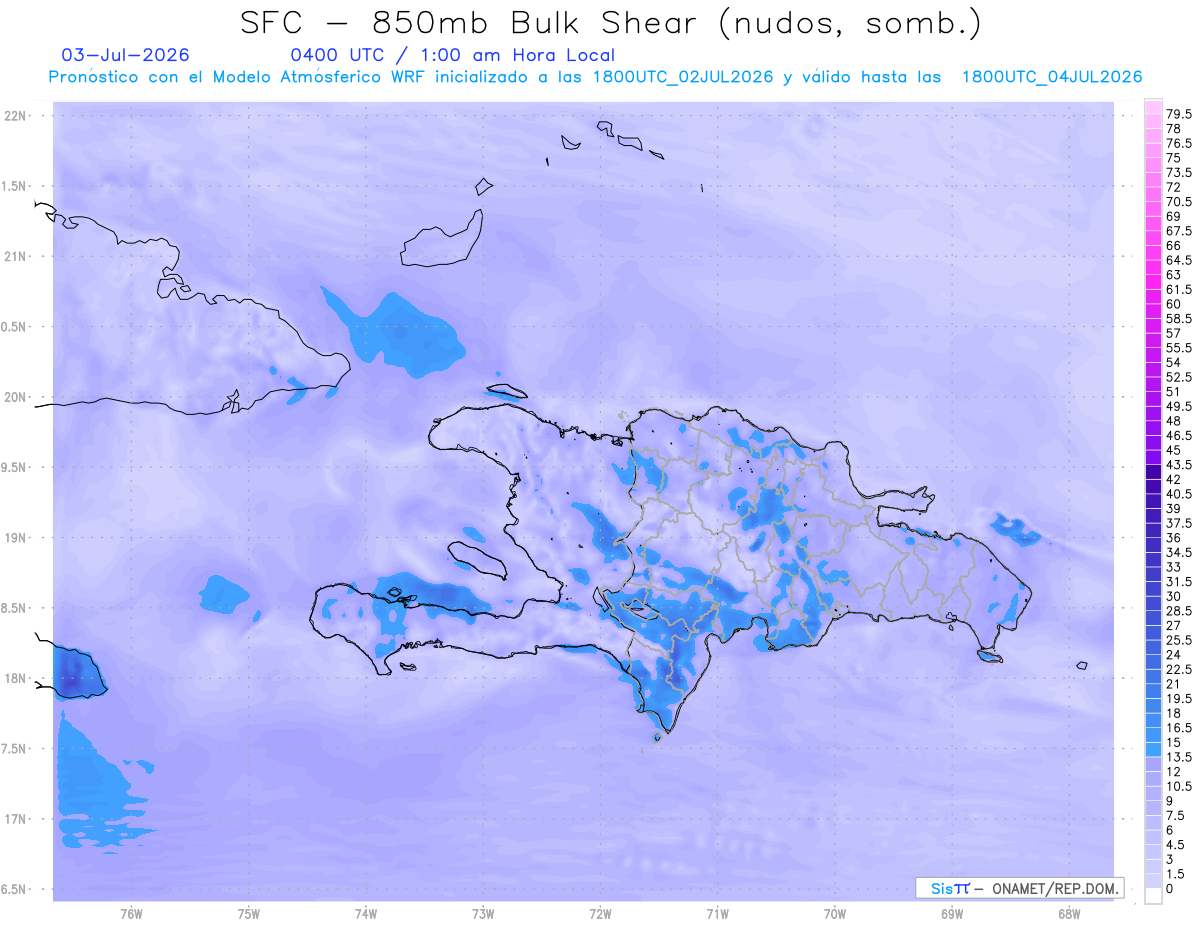Click colorbar value '75'
The image size is (1200, 927).
pyautogui.click(x=1174, y=158)
